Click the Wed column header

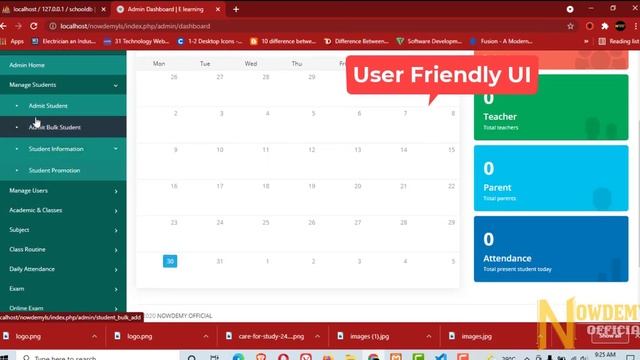click(x=251, y=64)
